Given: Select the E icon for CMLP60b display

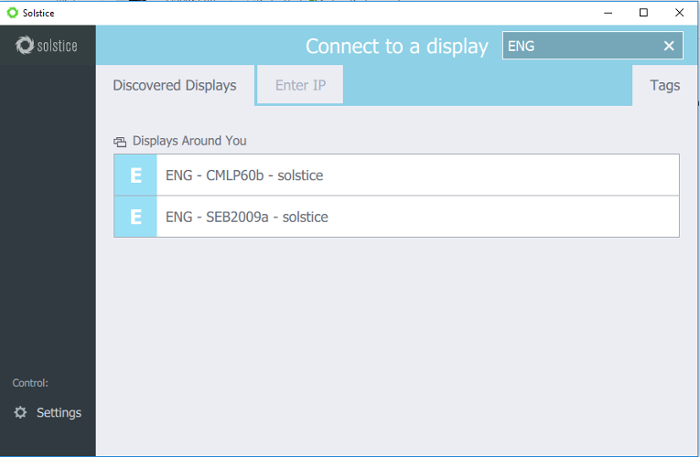Looking at the screenshot, I should (136, 175).
